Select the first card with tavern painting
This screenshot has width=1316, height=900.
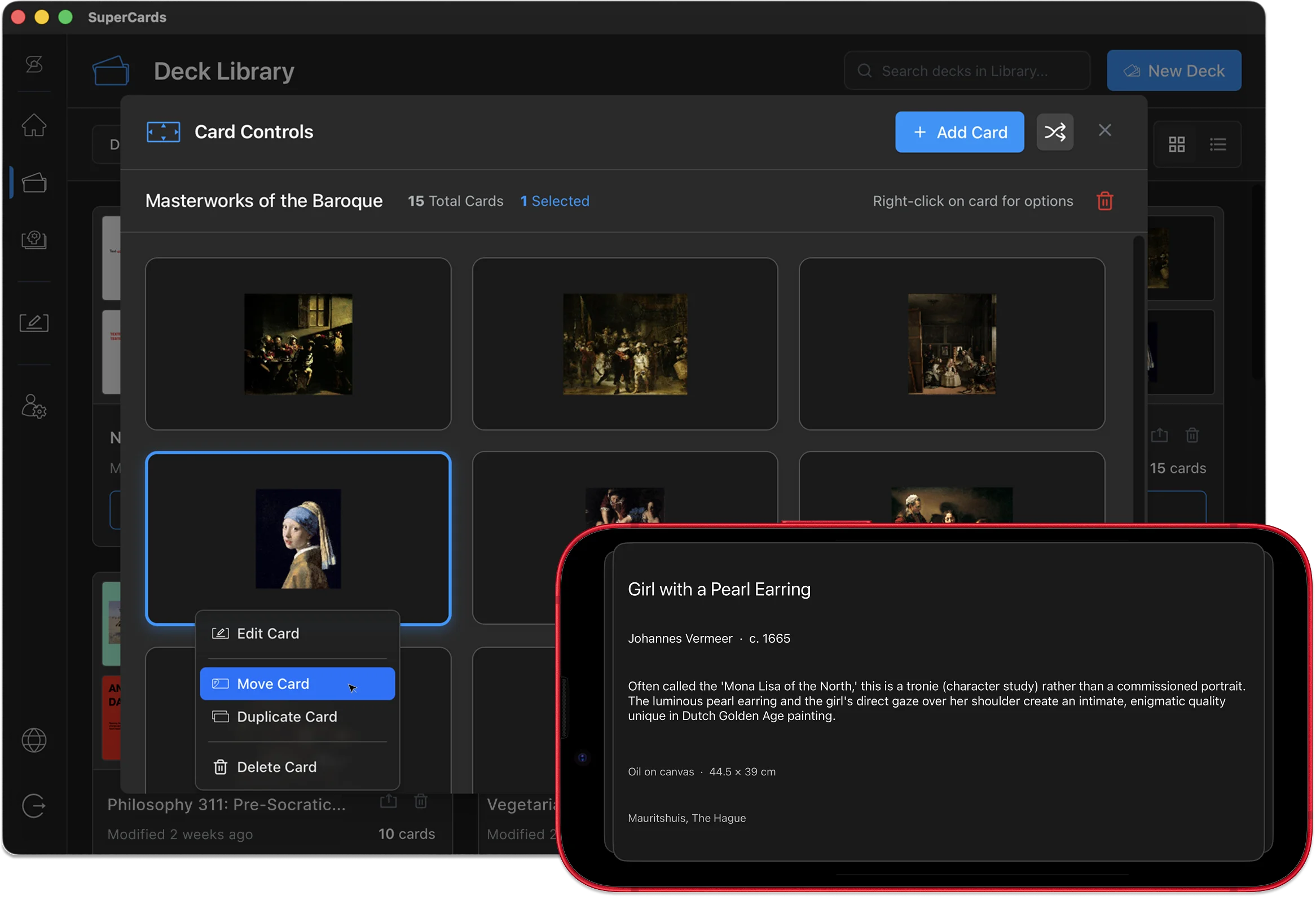(x=298, y=344)
